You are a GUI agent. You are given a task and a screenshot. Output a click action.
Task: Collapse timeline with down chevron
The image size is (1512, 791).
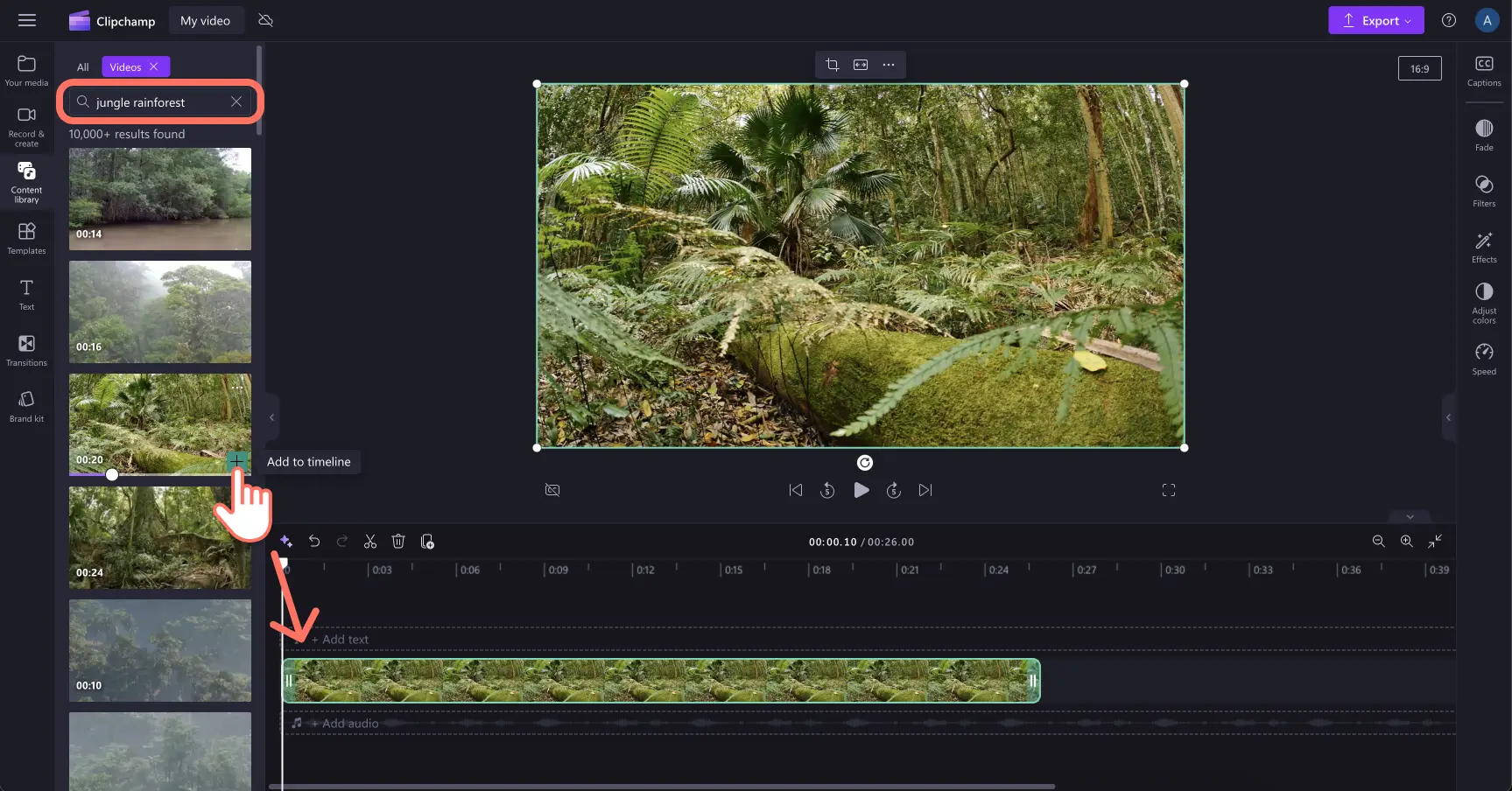[x=1410, y=516]
